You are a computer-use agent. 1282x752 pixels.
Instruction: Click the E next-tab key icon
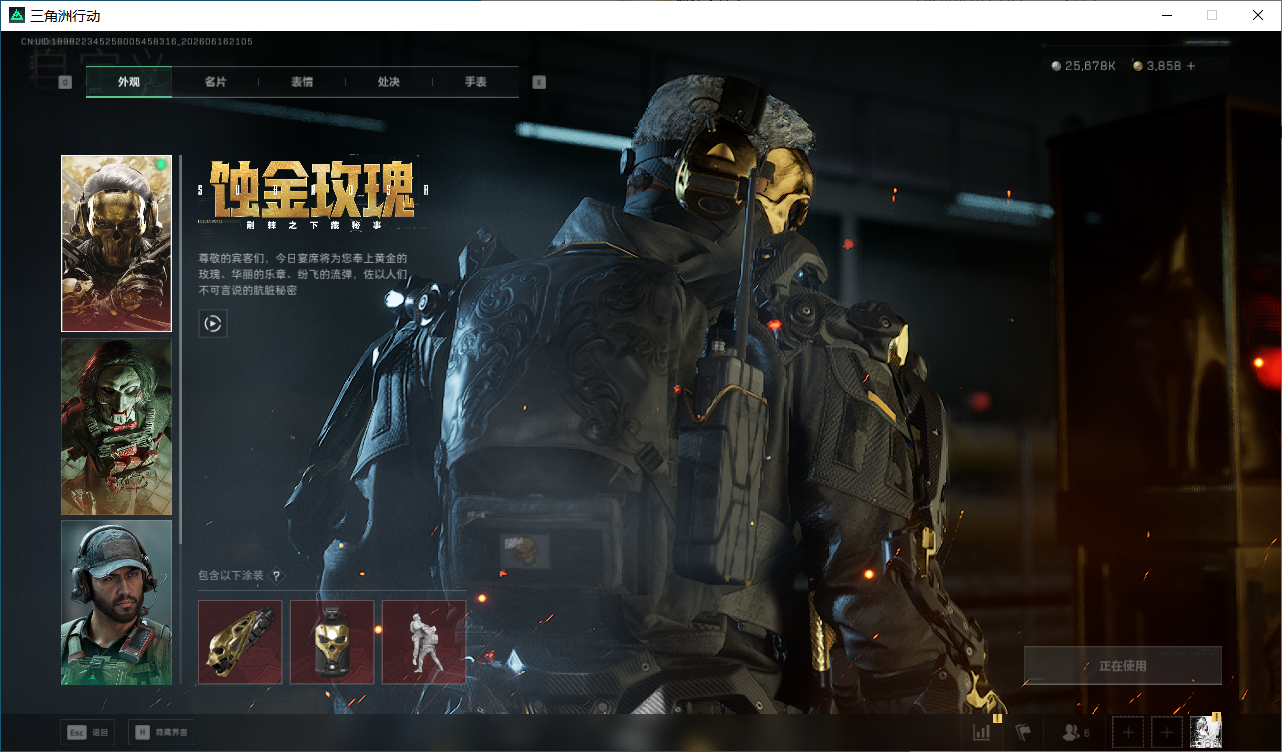coord(539,82)
